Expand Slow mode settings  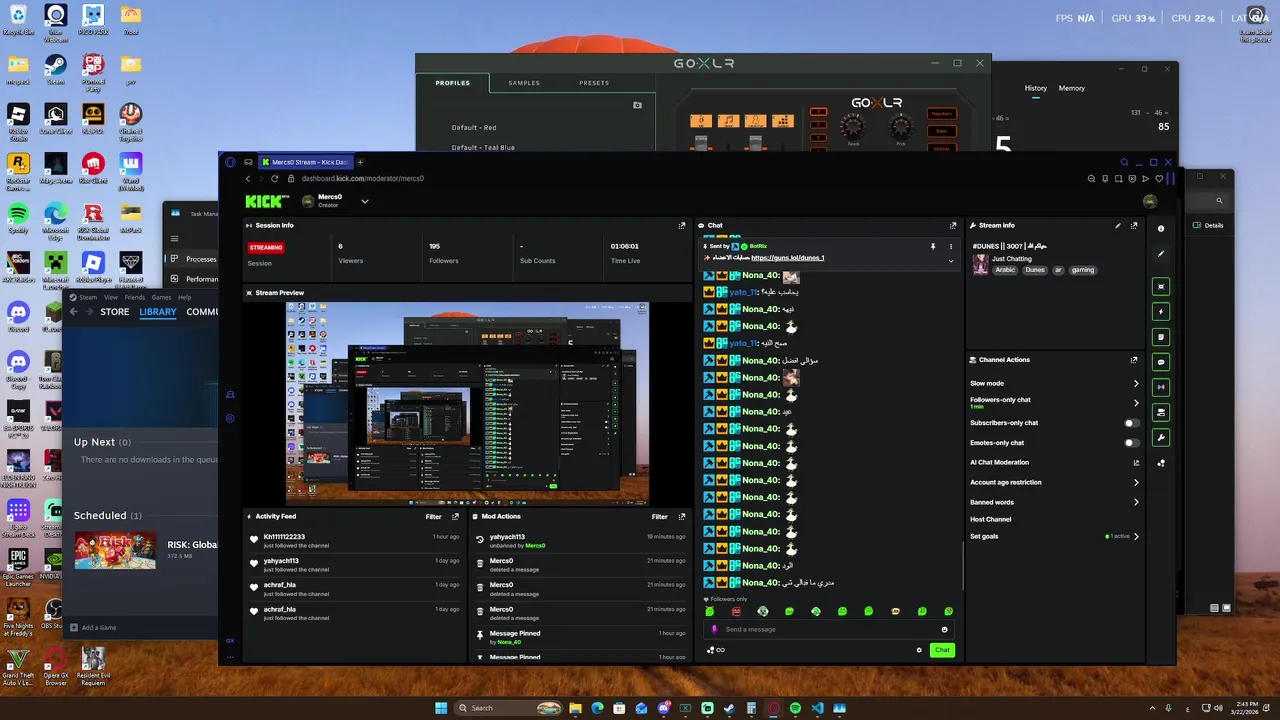pos(1136,383)
